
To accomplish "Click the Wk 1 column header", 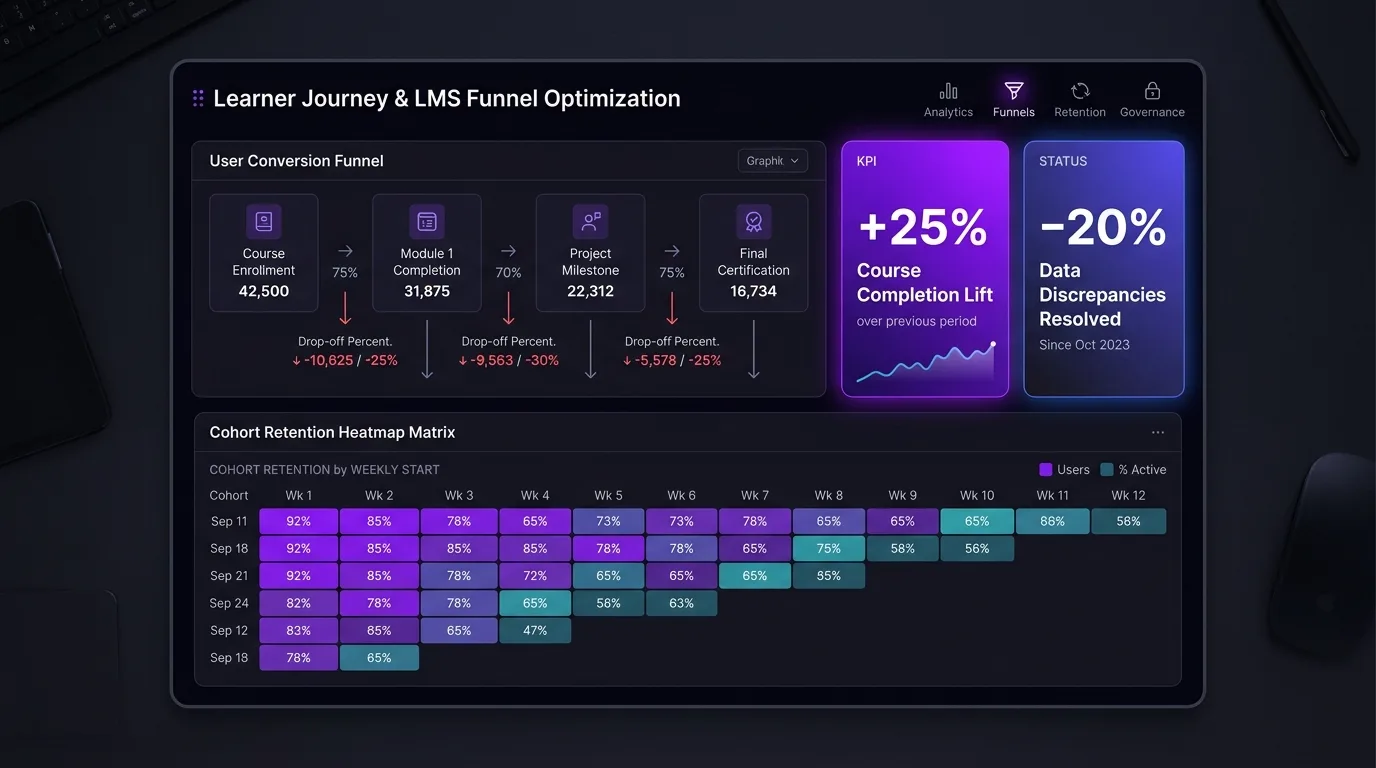I will pyautogui.click(x=299, y=495).
